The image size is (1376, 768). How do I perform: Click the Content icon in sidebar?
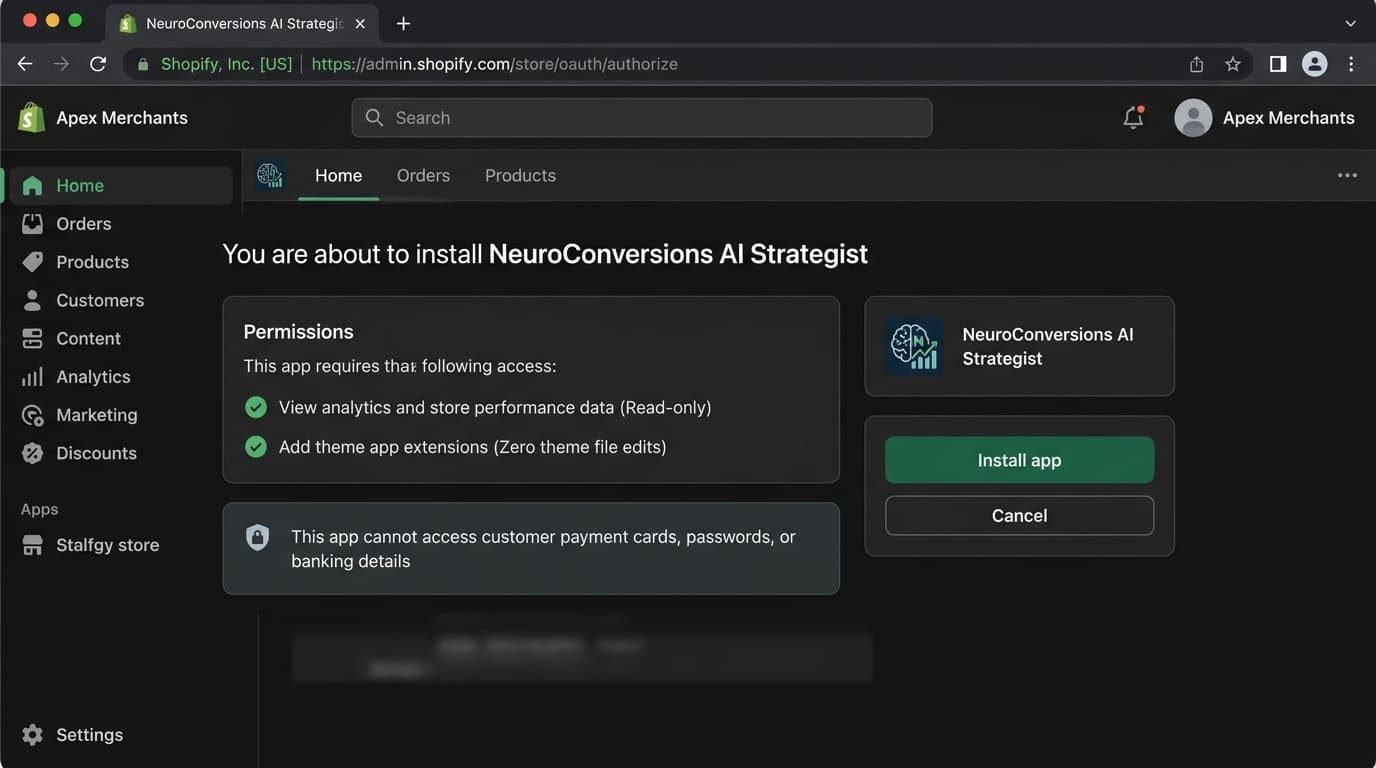32,338
